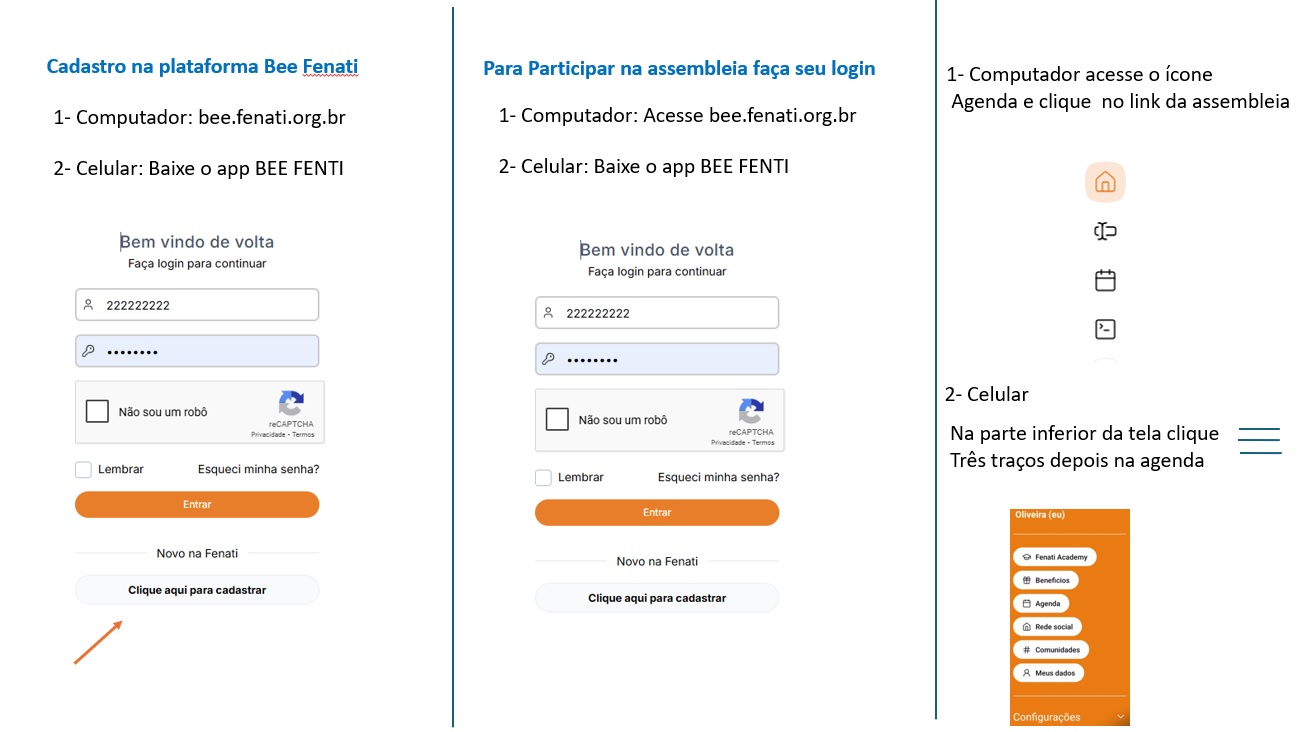Expand the Configurações chevron in mobile menu
Viewport: 1306px width, 732px height.
(x=1120, y=716)
